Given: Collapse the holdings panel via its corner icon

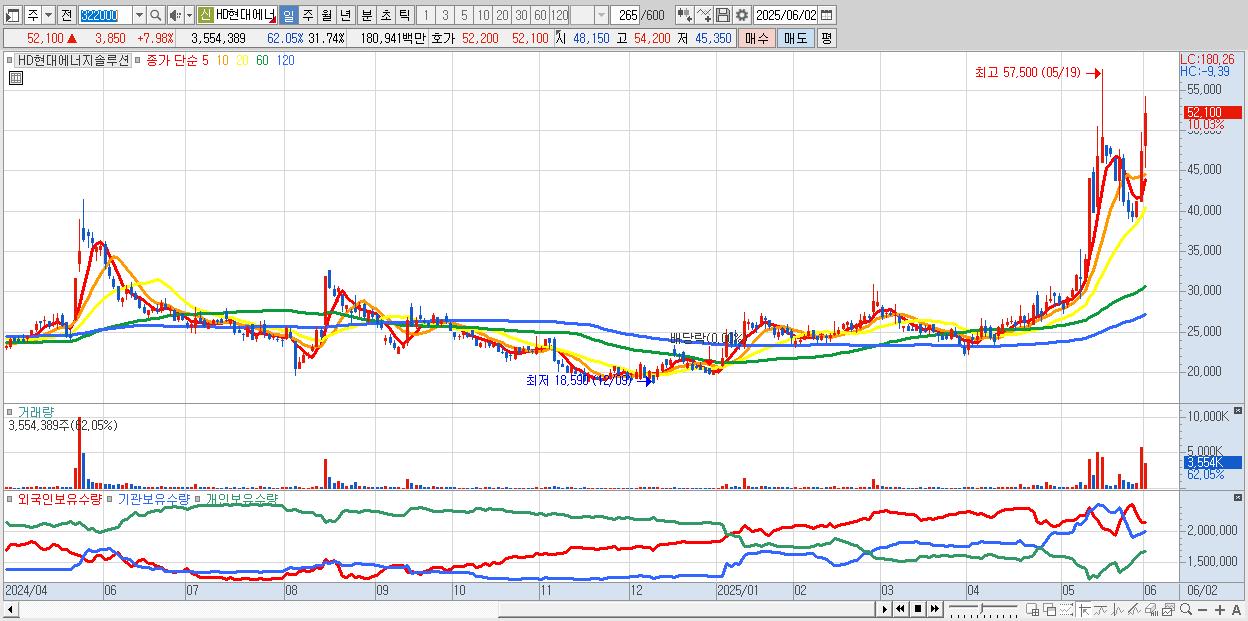Looking at the screenshot, I should point(1238,497).
